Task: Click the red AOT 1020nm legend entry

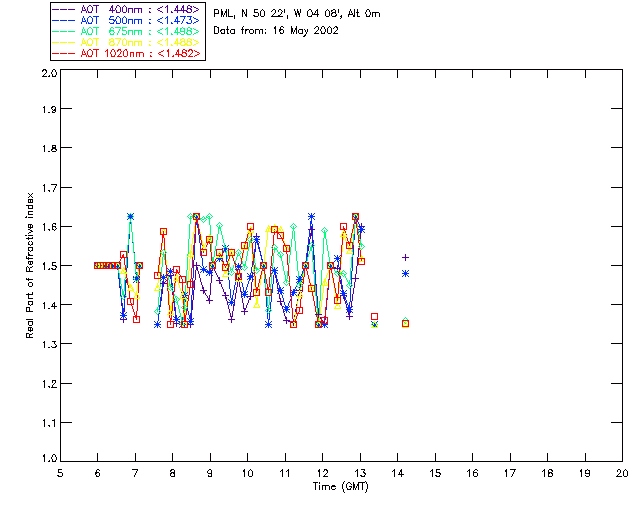Action: point(140,53)
